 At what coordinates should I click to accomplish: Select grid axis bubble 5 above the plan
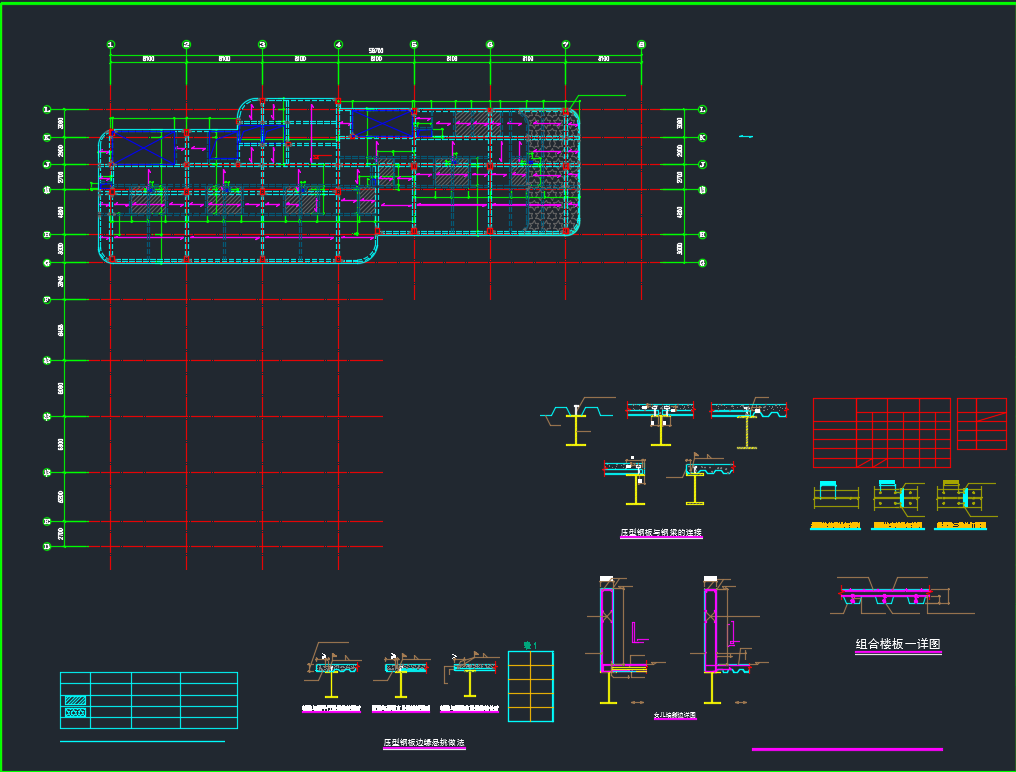pyautogui.click(x=414, y=45)
